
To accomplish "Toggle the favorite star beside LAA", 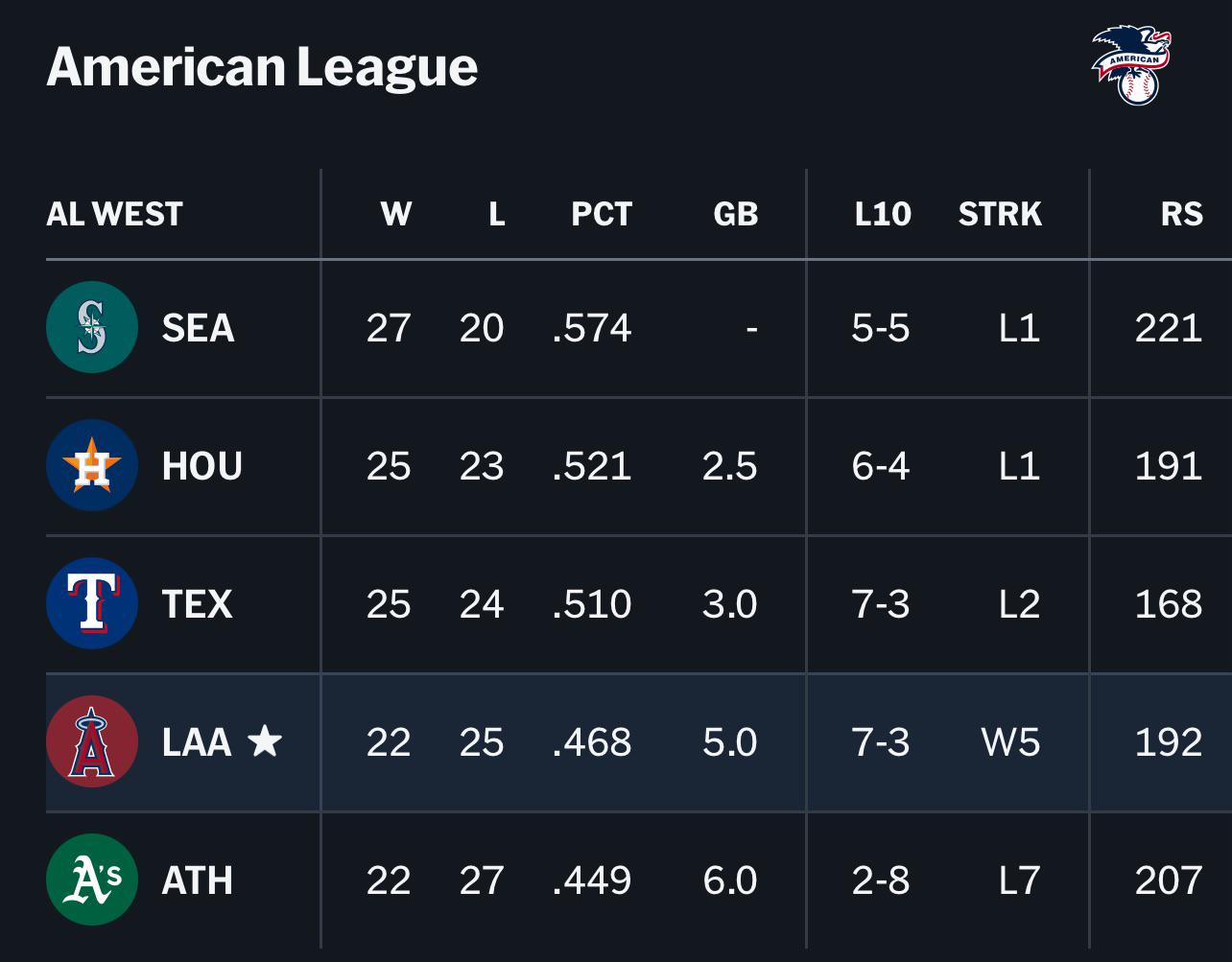I will (265, 740).
